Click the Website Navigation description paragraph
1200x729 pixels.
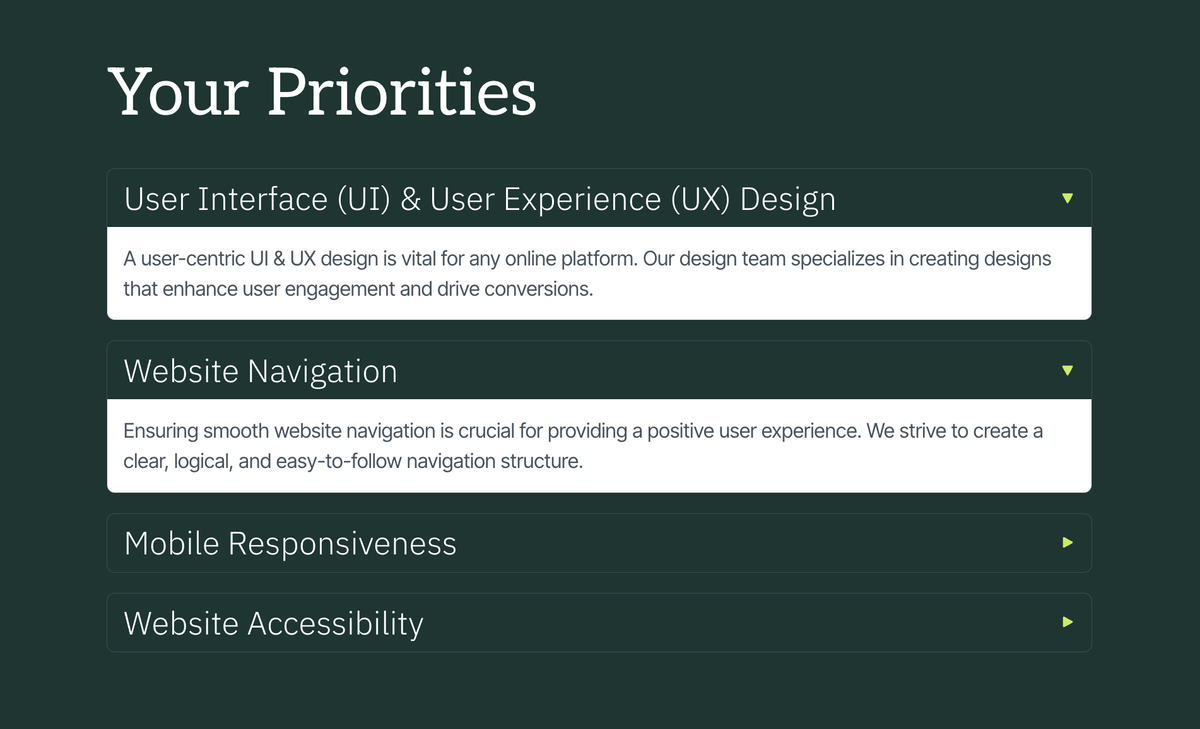point(583,446)
